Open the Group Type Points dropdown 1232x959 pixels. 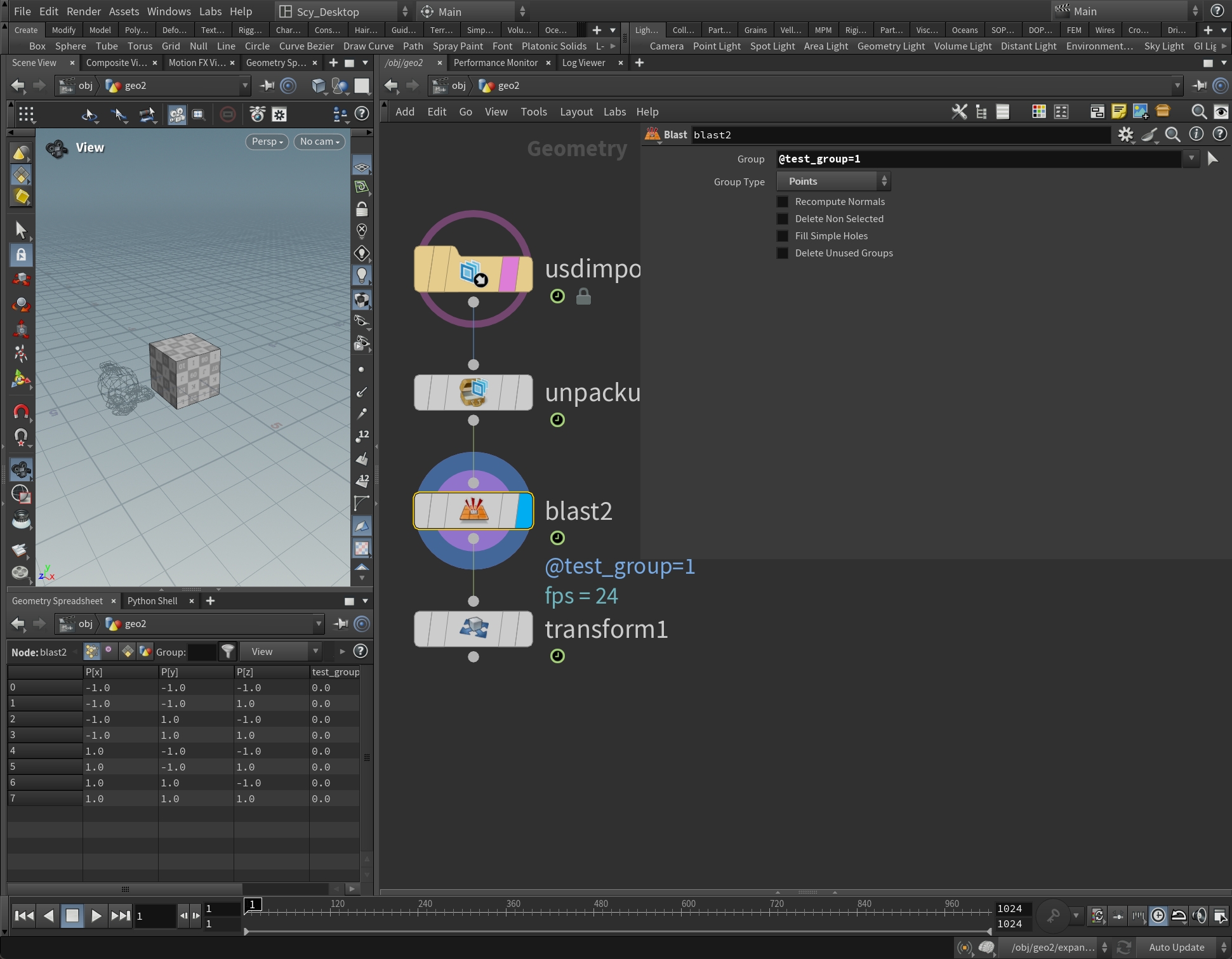point(833,182)
